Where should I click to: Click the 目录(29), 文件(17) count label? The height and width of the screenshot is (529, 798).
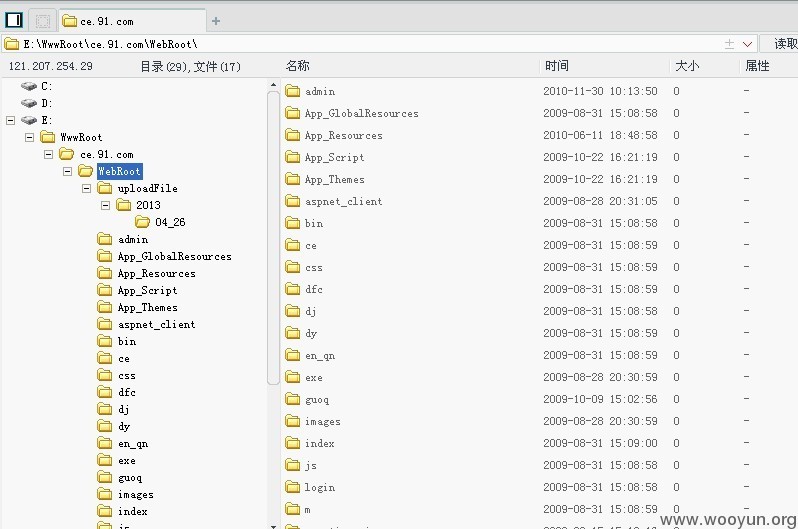click(x=190, y=66)
